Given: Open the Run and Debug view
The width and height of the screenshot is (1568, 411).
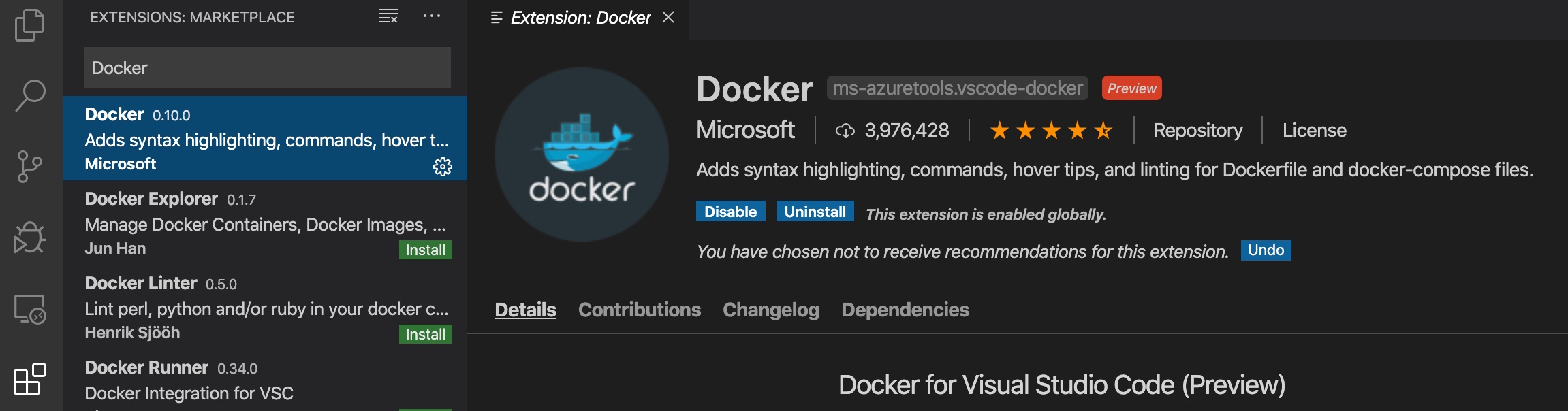Looking at the screenshot, I should point(29,237).
